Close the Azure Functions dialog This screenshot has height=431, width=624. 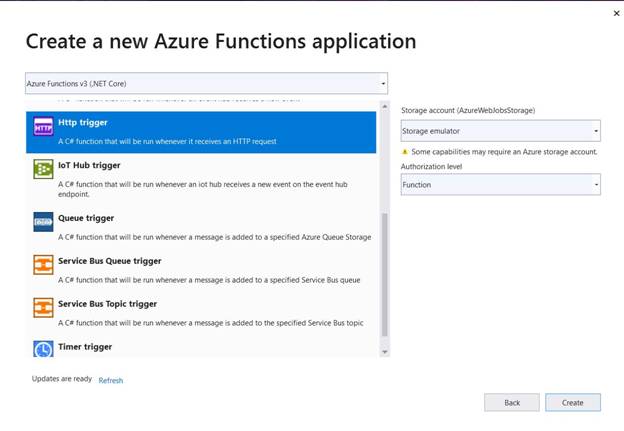616,13
